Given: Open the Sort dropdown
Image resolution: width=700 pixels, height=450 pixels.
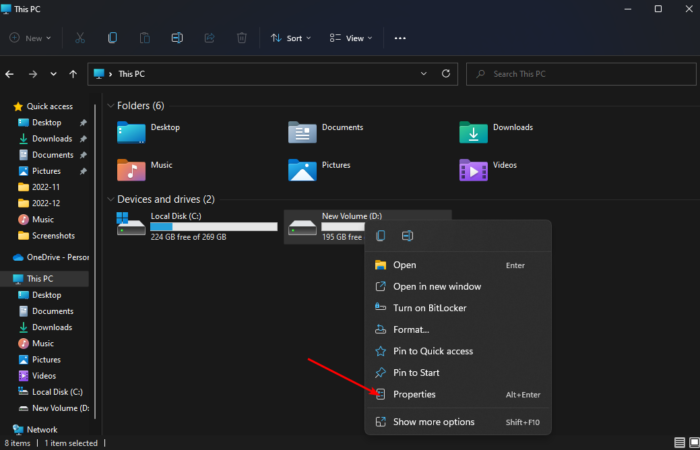Looking at the screenshot, I should pos(291,38).
